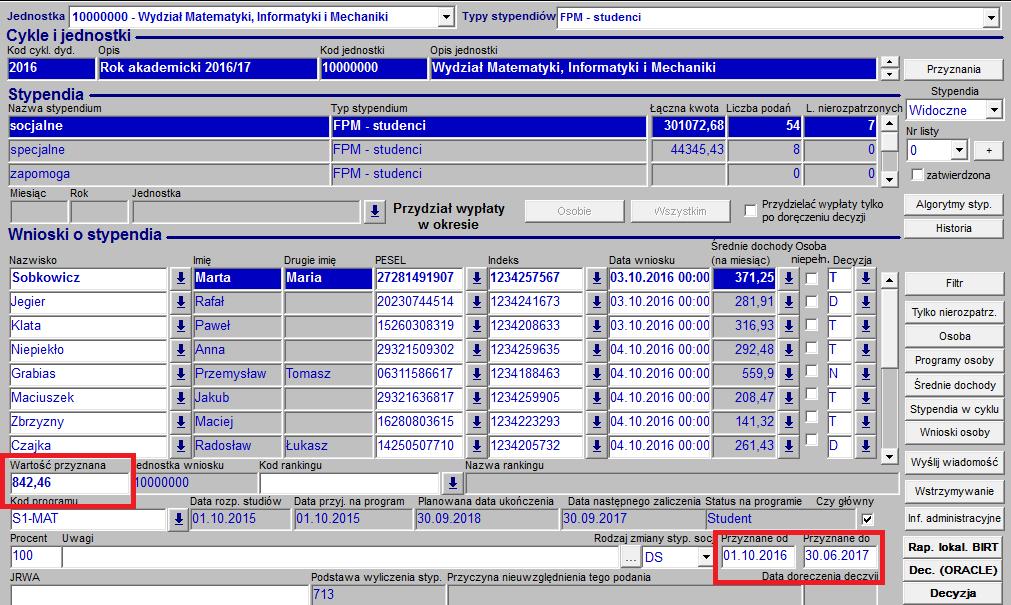Open Rodzaj zmiany styp. DS dropdown
Viewport: 1011px width, 605px height.
coord(705,557)
